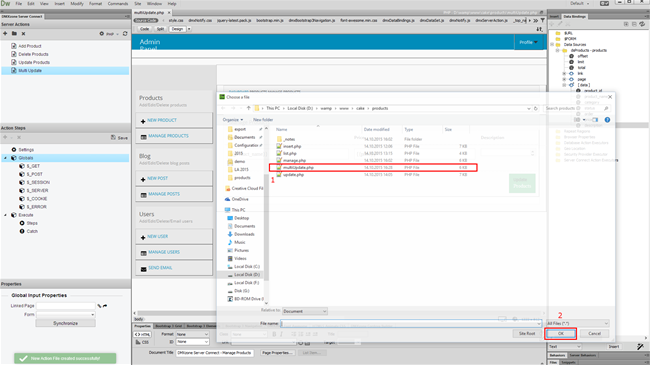Select Downloads in navigation pane
Screen dimensions: 650x365
(x=244, y=234)
